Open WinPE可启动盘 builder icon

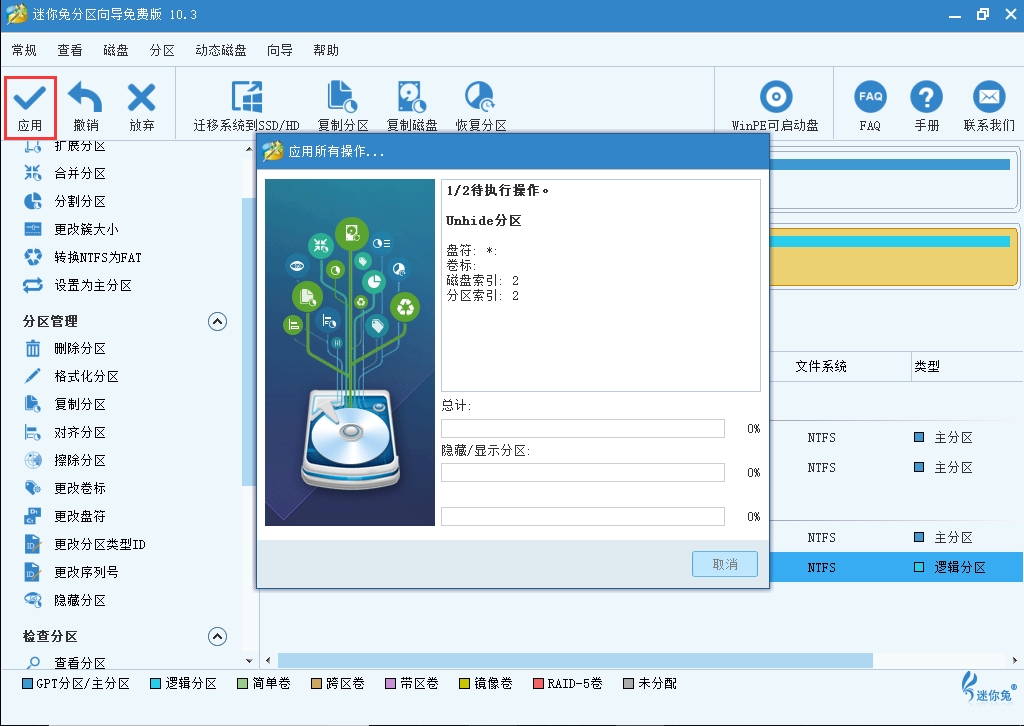(x=775, y=107)
